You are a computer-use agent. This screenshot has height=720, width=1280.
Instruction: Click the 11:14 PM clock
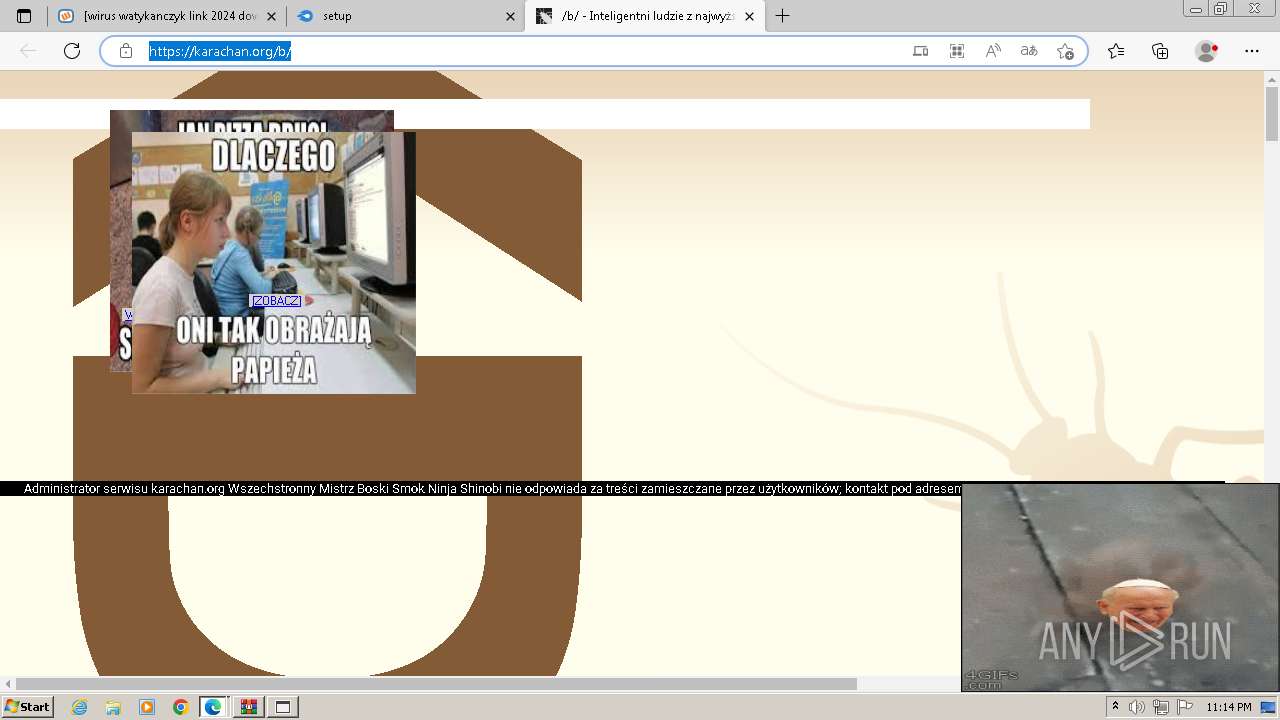click(1229, 707)
